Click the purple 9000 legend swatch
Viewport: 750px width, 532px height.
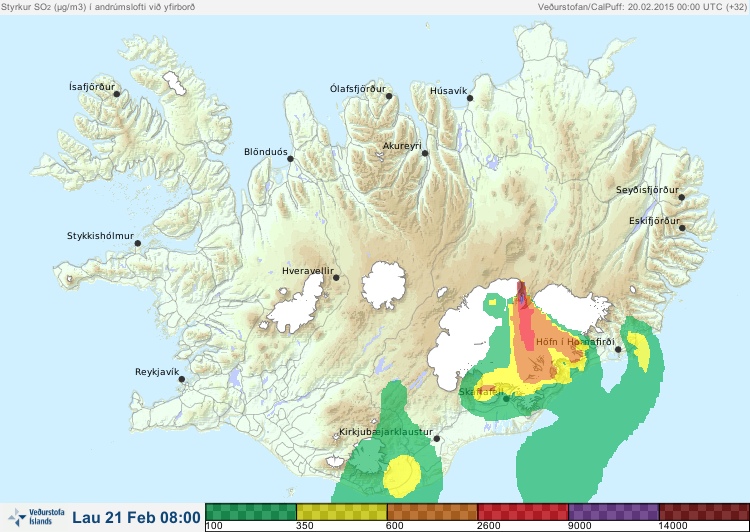[614, 512]
